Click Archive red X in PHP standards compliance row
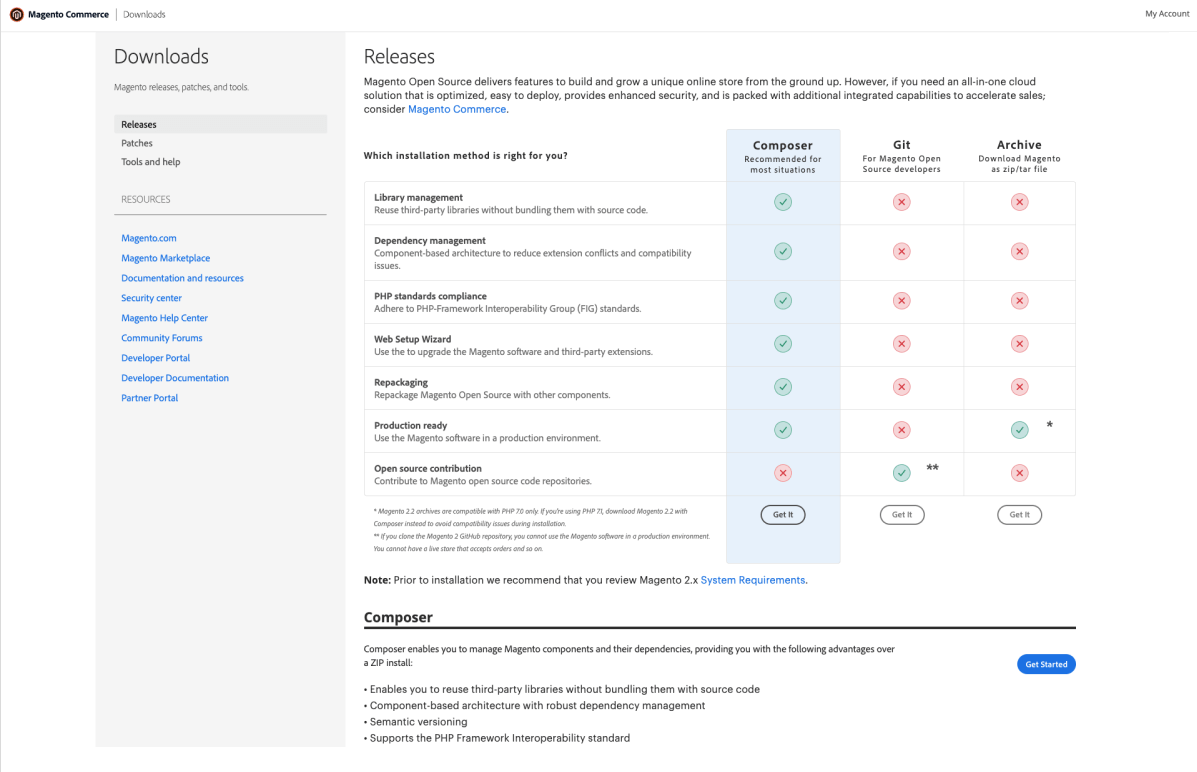Image resolution: width=1197 pixels, height=772 pixels. [1019, 301]
